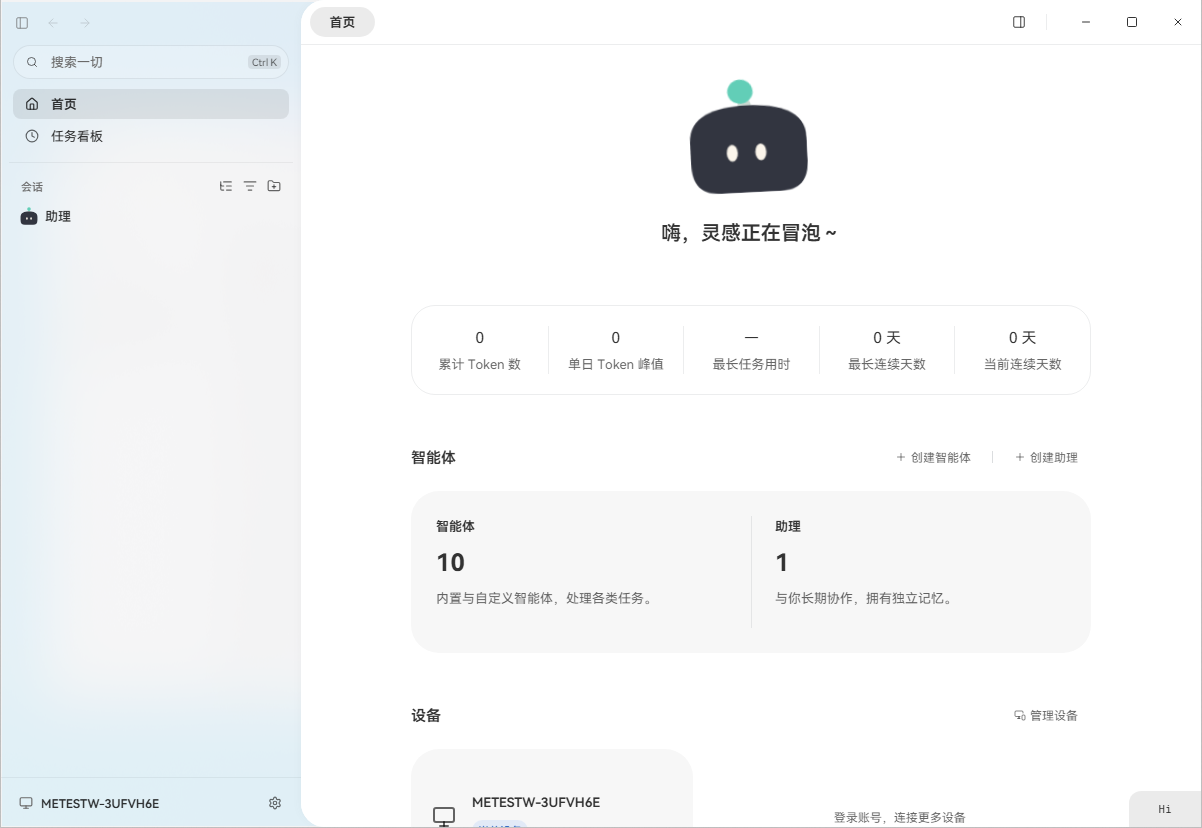Focus the 搜索一切 search field
The image size is (1202, 828).
tap(151, 62)
